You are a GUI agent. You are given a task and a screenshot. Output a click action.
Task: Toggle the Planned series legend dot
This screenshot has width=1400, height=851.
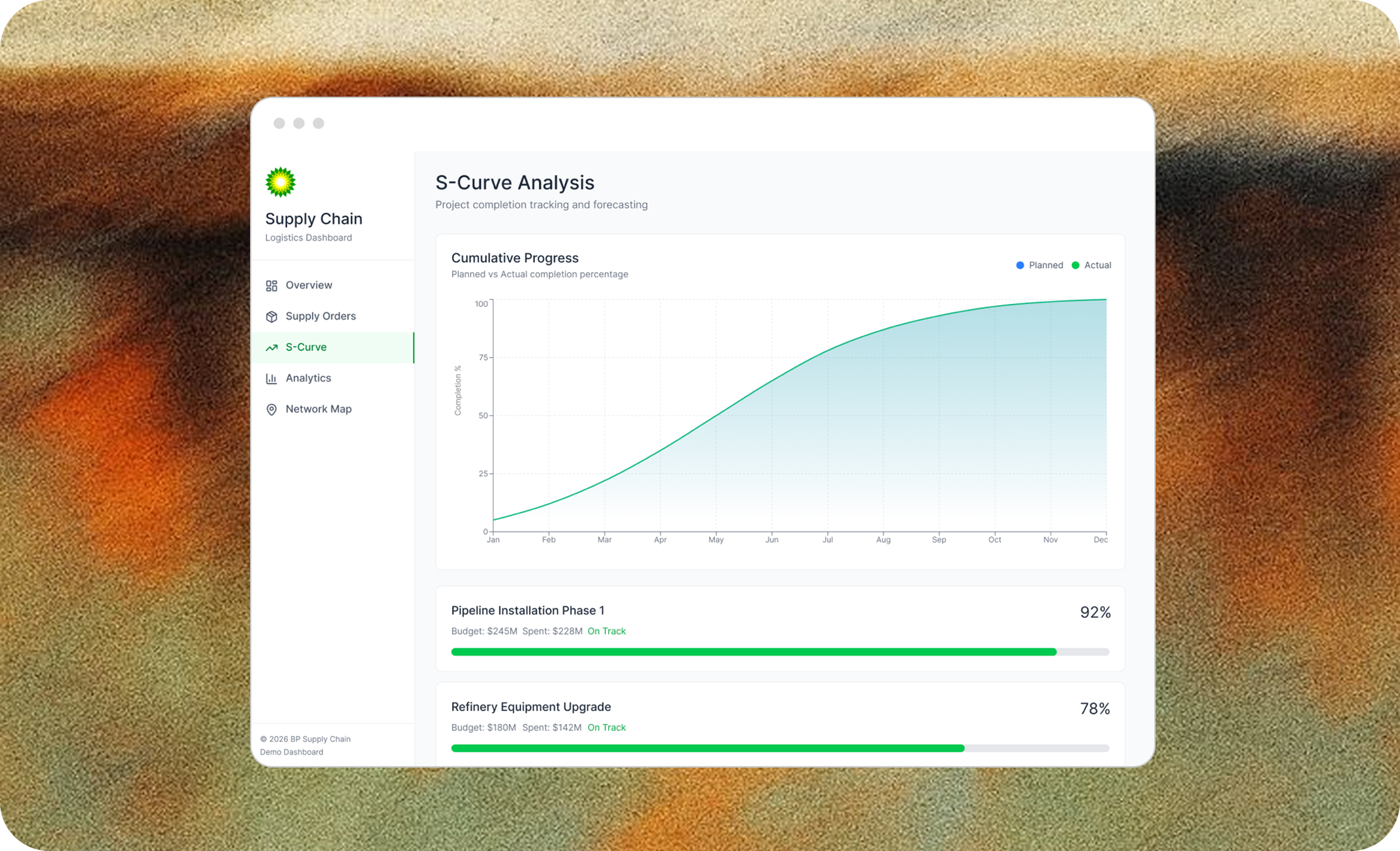(1020, 265)
